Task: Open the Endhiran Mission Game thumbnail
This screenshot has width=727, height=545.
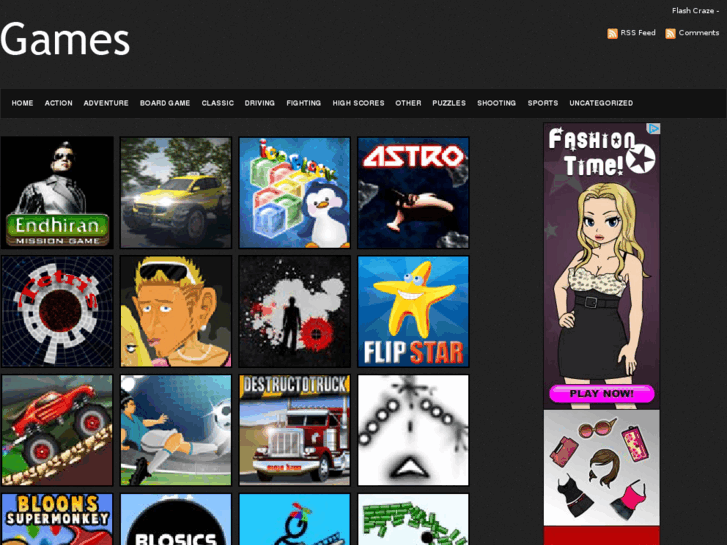Action: click(57, 192)
